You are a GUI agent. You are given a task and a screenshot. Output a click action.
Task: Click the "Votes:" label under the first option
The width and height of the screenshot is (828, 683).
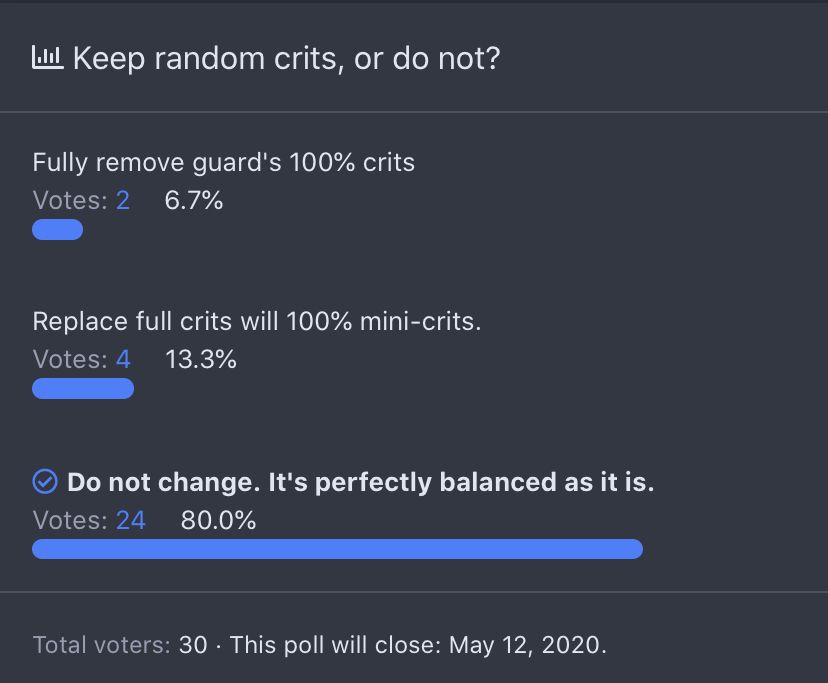[70, 200]
